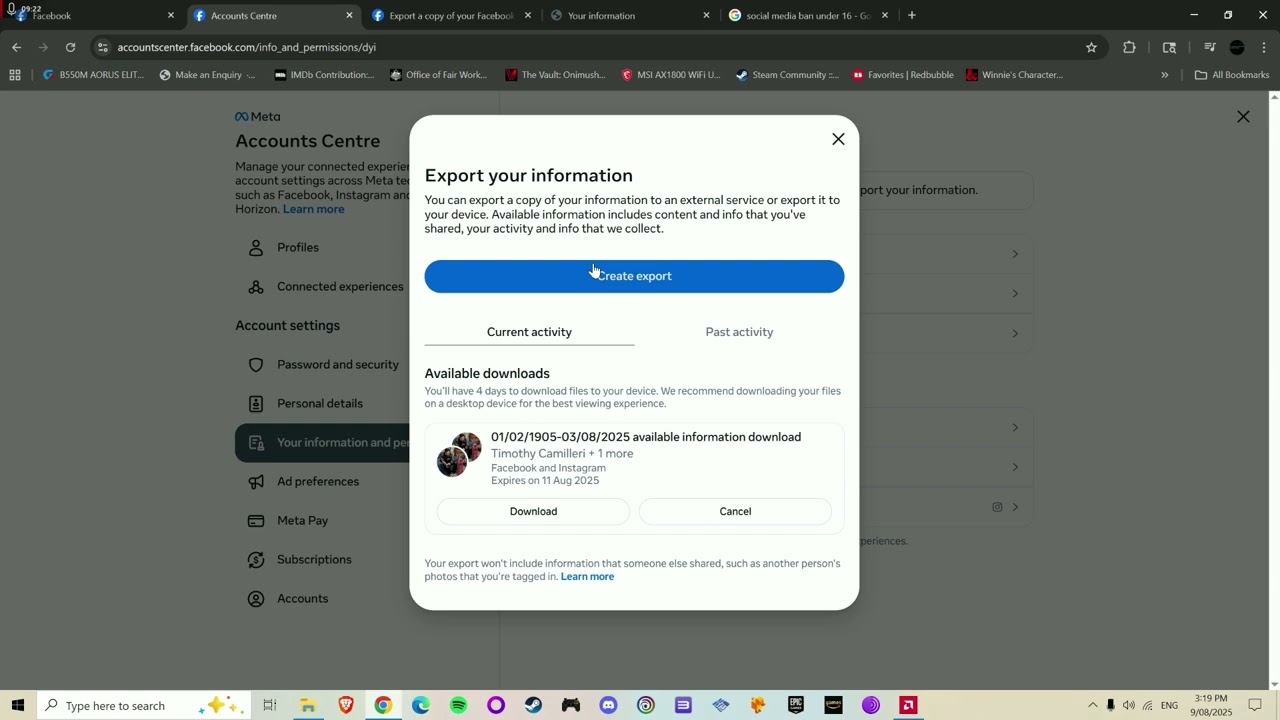The height and width of the screenshot is (720, 1280).
Task: Open the Windows Start menu
Action: coord(17,705)
